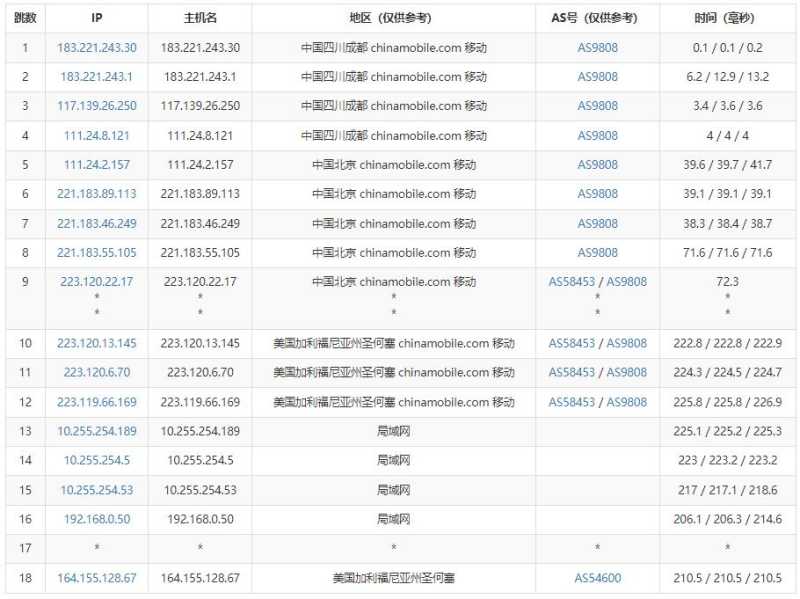This screenshot has width=800, height=599.
Task: Open blue IP link 164.155.128.67
Action: coord(97,578)
